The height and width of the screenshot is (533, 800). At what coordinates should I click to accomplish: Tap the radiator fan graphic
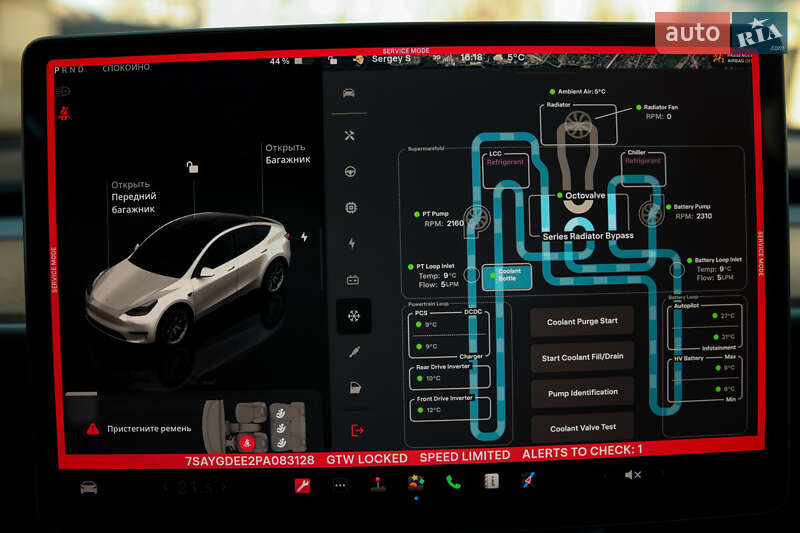coord(578,123)
